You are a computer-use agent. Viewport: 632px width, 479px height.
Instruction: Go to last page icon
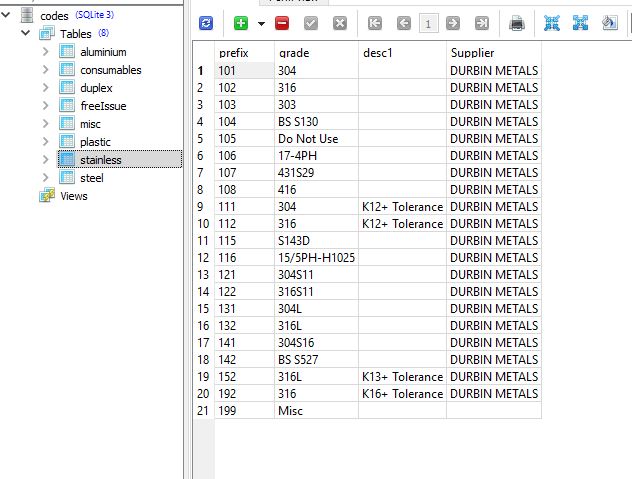(x=482, y=23)
